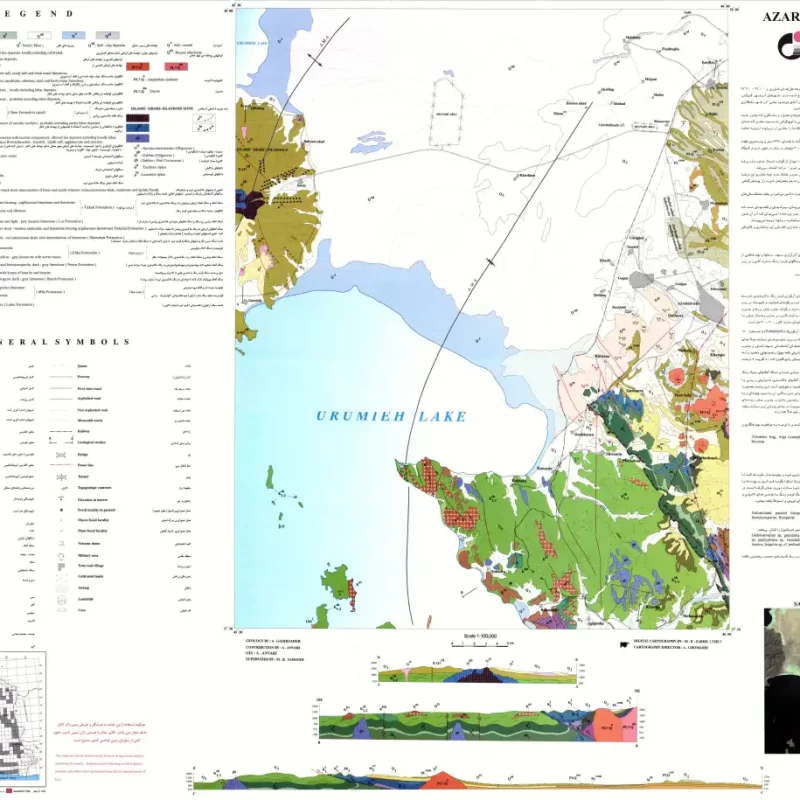Click the "URUMIEH LAKE" map label
The height and width of the screenshot is (800, 800).
click(391, 416)
